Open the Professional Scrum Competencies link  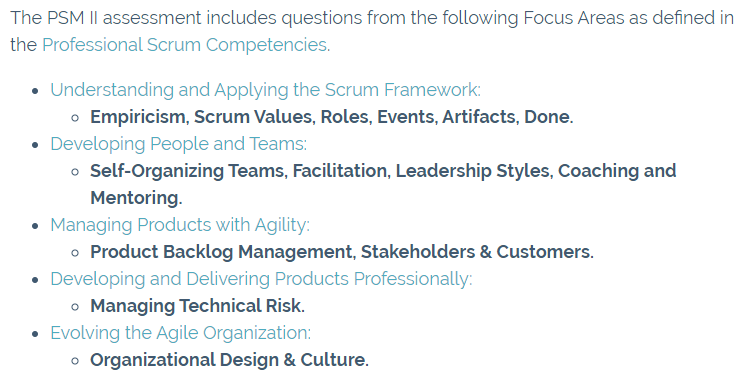coord(186,45)
